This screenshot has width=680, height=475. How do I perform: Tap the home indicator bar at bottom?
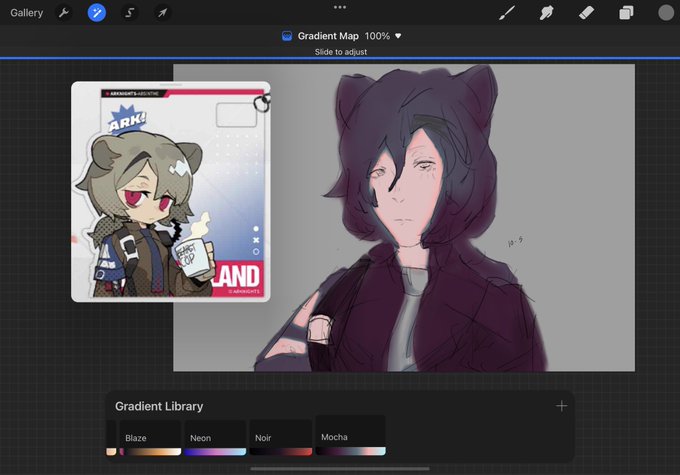click(x=340, y=468)
